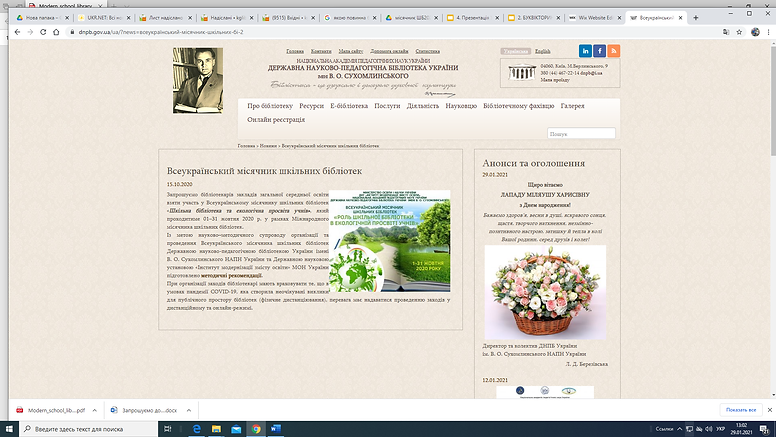Open the 'Діяльність' menu item

pos(423,106)
